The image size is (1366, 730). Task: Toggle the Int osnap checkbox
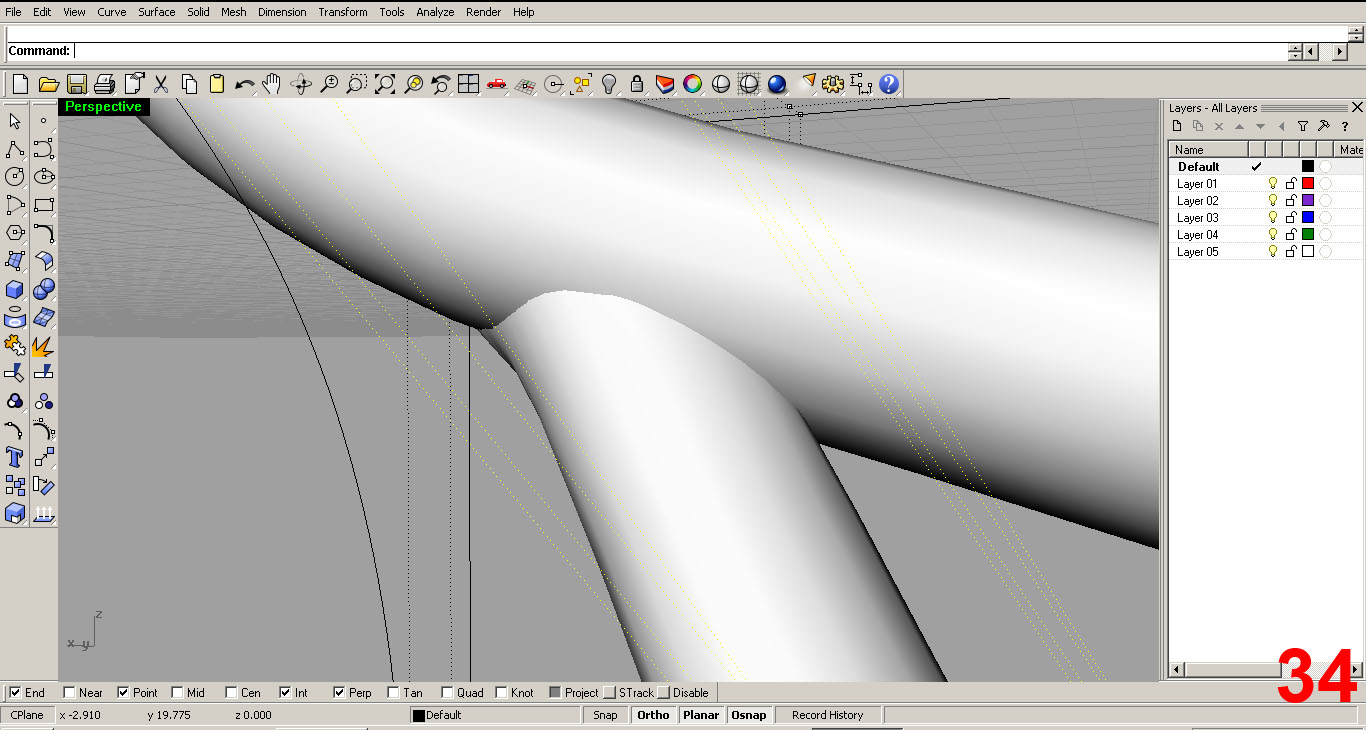click(285, 692)
